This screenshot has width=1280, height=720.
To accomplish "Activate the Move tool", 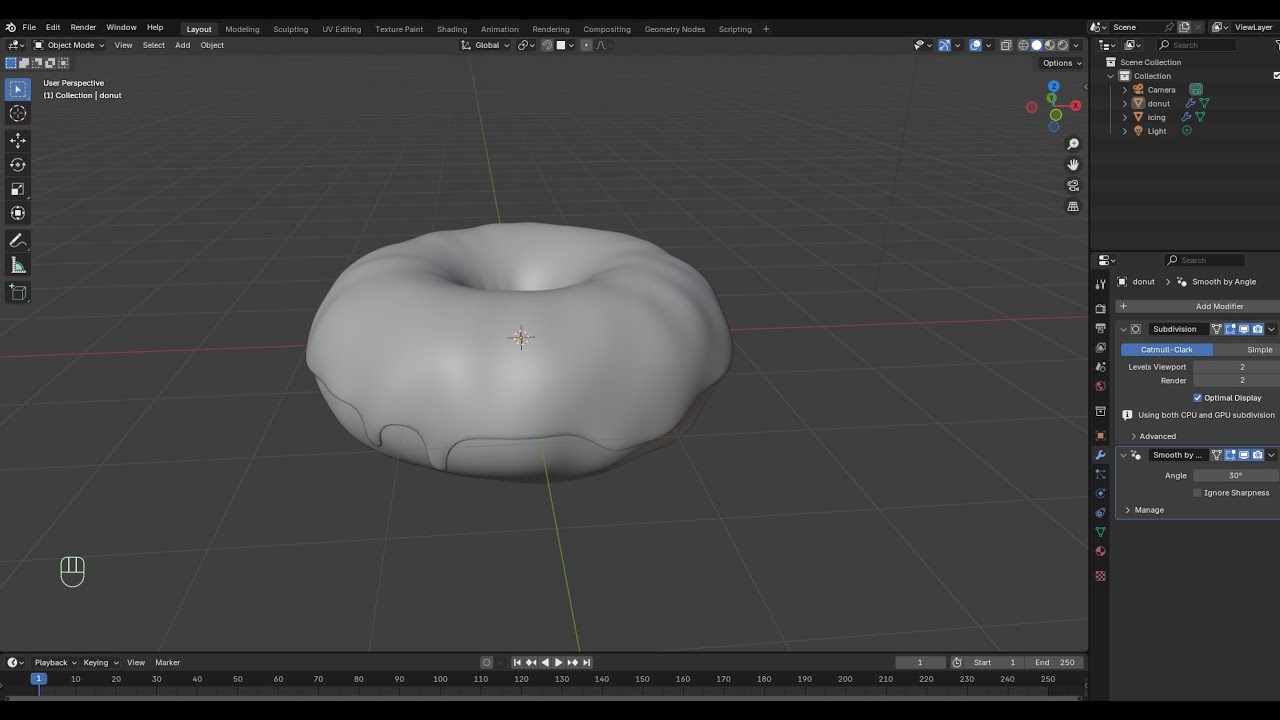I will click(x=18, y=141).
